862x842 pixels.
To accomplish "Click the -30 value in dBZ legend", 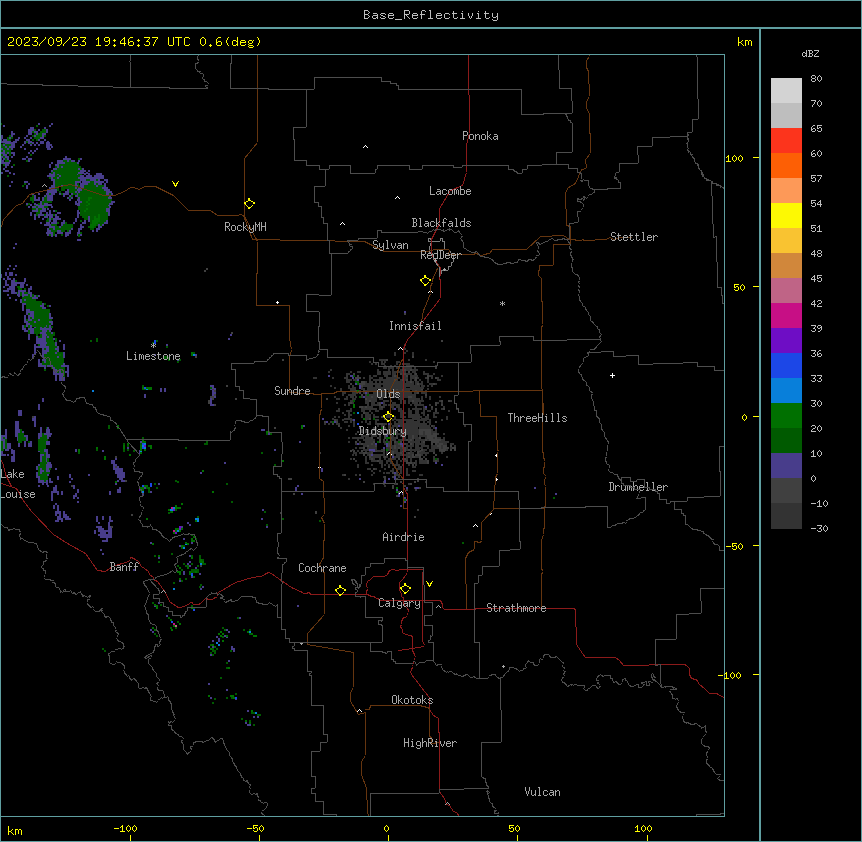I will pyautogui.click(x=819, y=528).
